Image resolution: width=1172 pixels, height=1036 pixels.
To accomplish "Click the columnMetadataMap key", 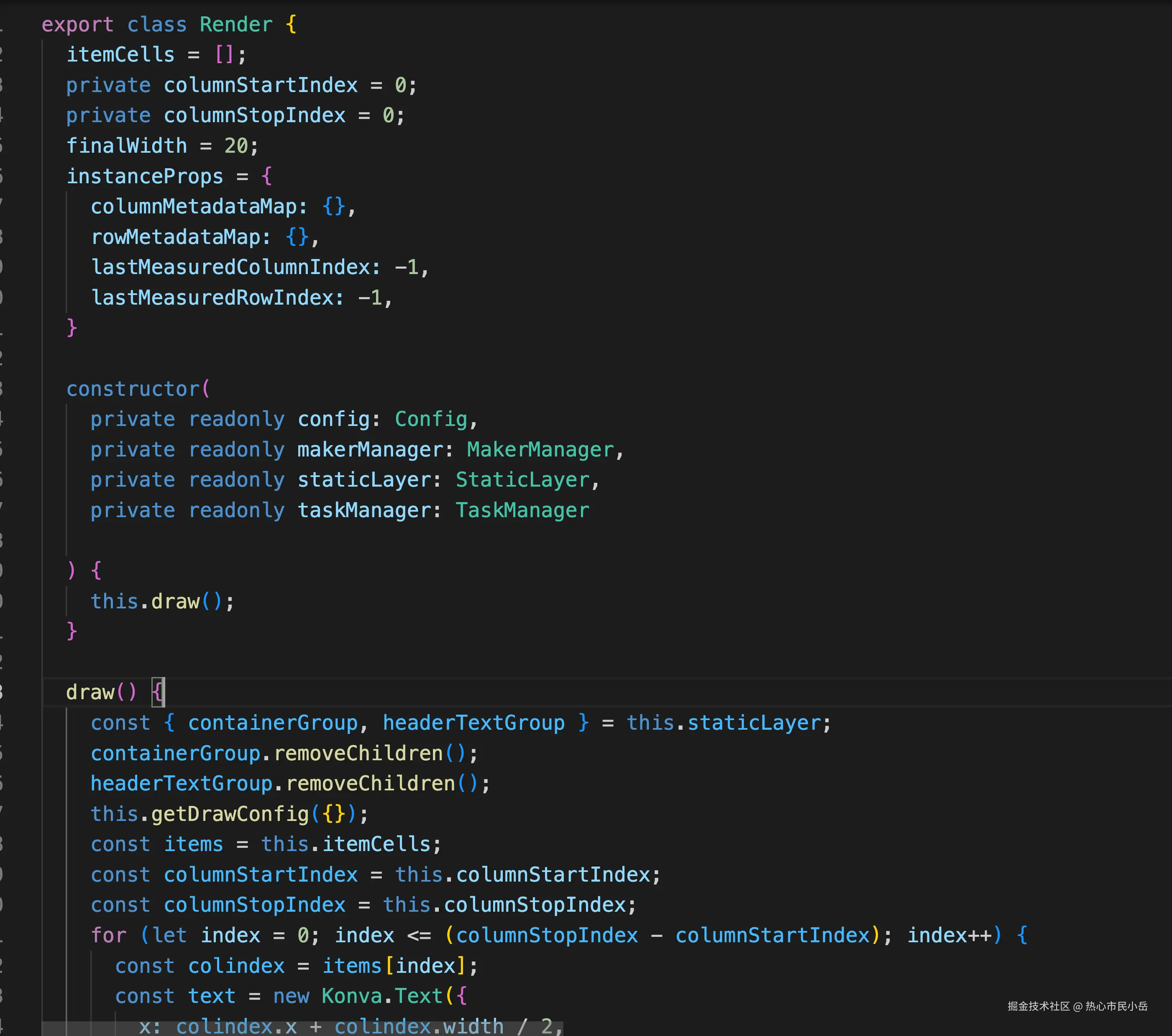I will [194, 207].
